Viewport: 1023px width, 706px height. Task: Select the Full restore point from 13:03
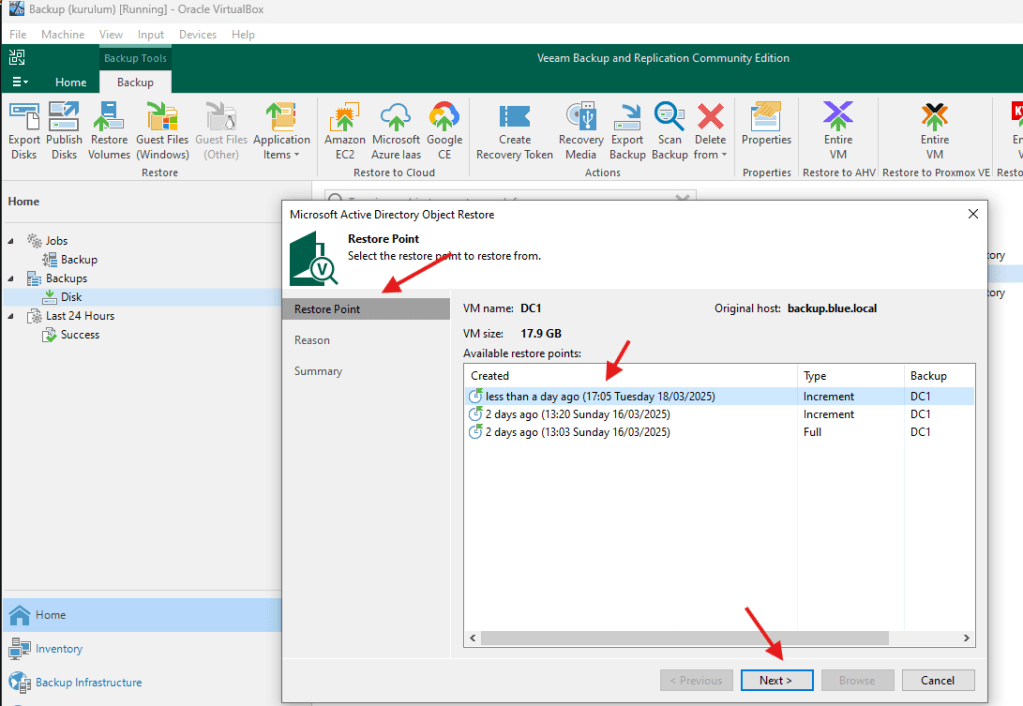pyautogui.click(x=577, y=432)
